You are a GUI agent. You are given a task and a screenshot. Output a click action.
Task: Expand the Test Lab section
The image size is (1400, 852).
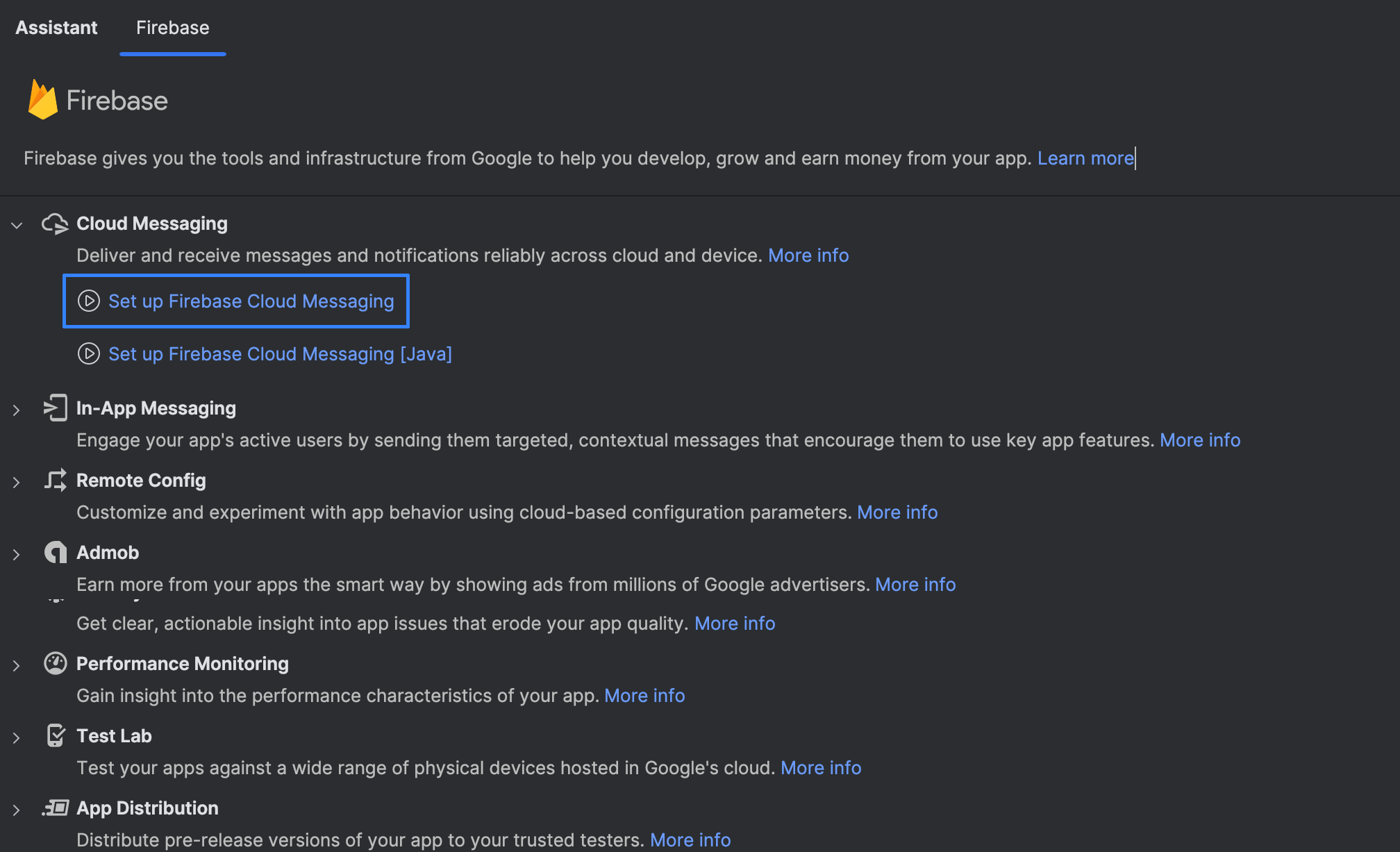coord(17,737)
